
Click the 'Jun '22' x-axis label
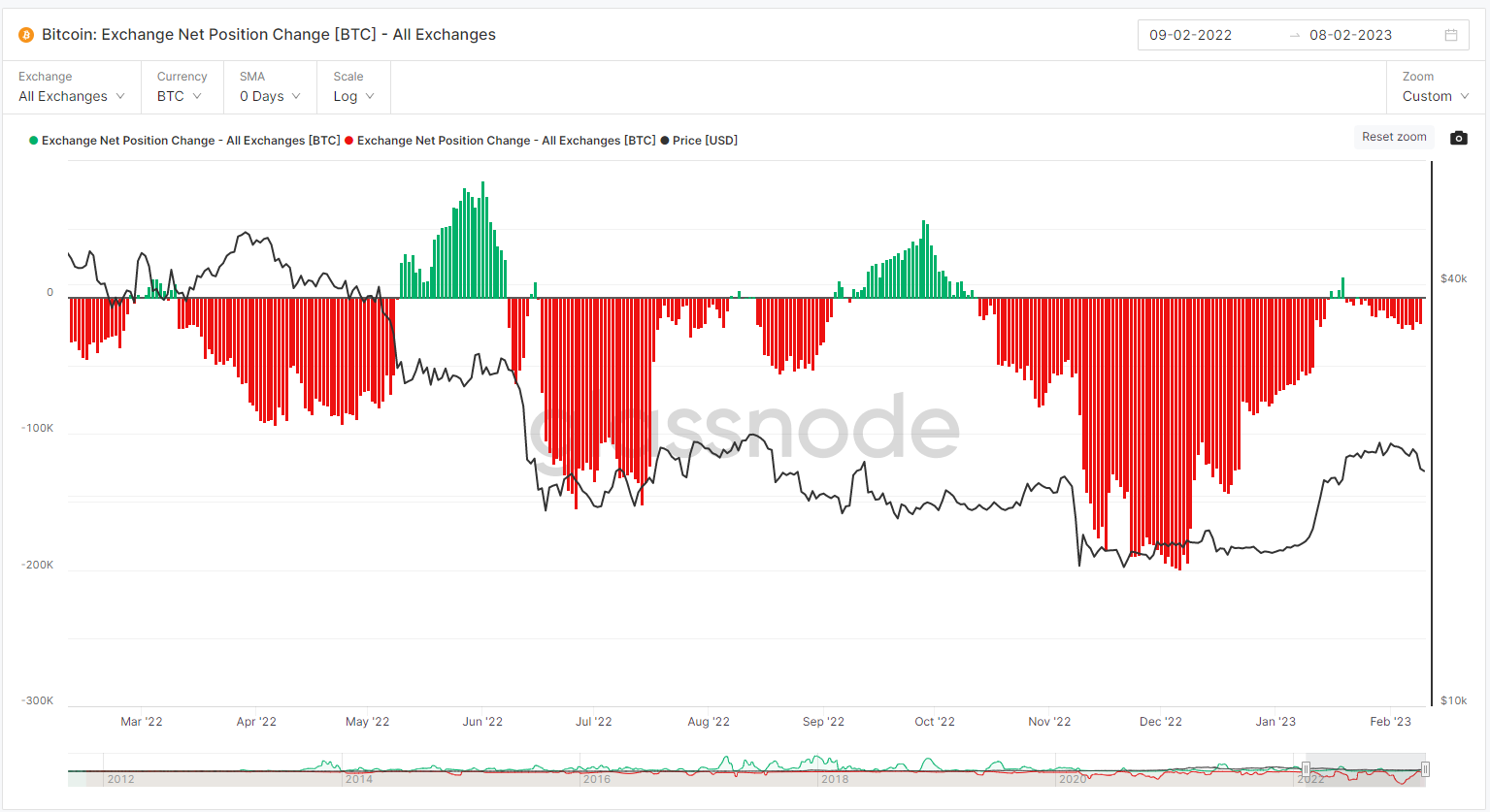point(482,722)
